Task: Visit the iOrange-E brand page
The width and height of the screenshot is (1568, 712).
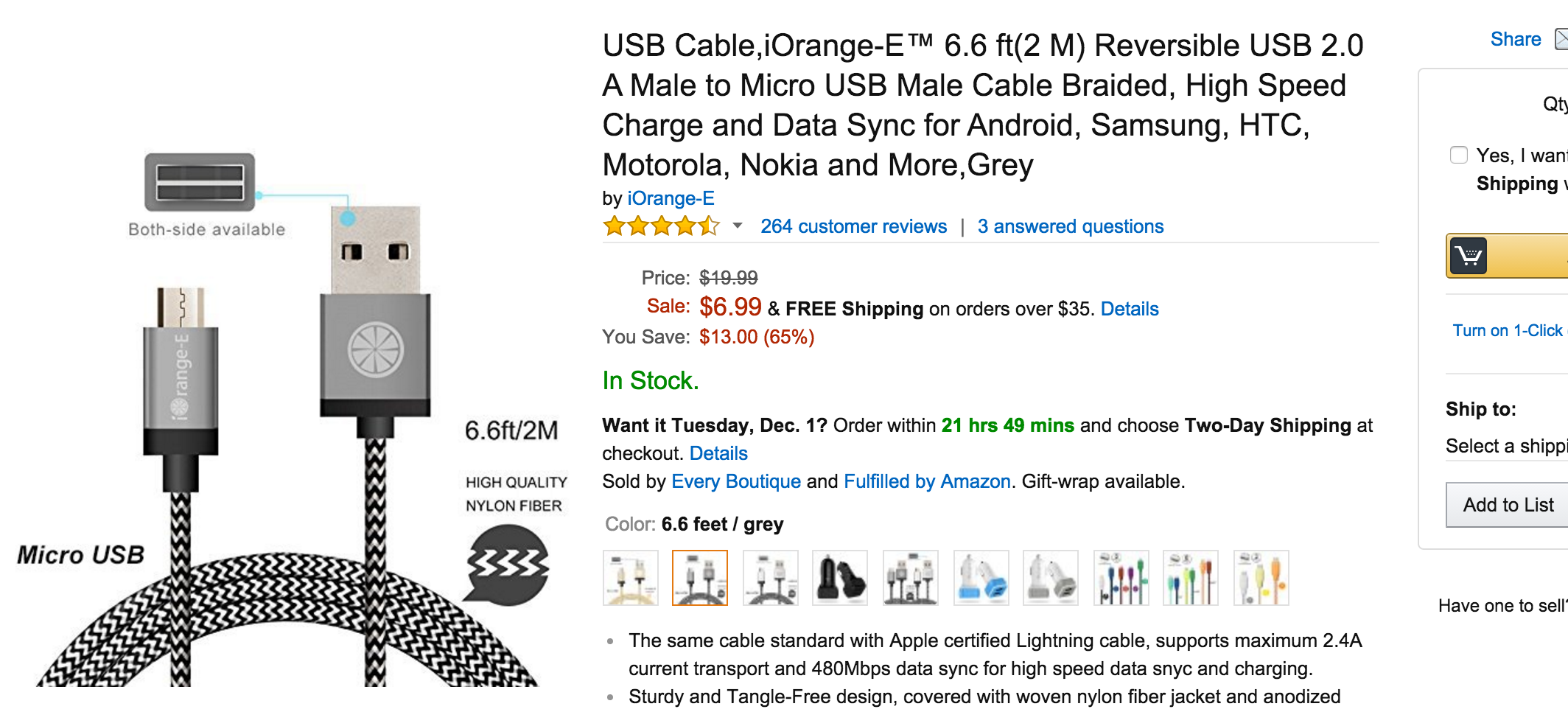Action: (671, 198)
